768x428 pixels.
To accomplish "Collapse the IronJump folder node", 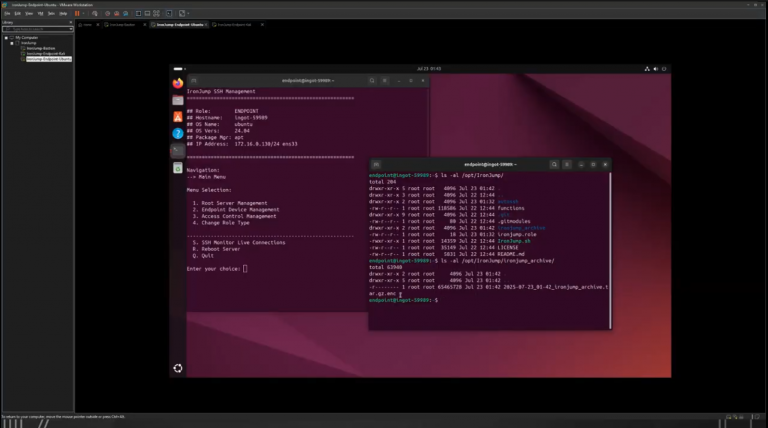I will [x=12, y=43].
